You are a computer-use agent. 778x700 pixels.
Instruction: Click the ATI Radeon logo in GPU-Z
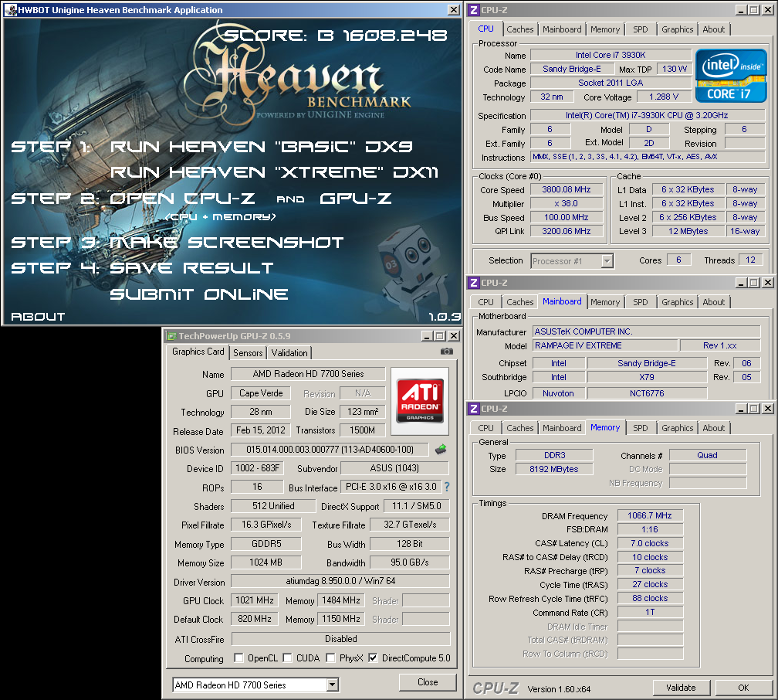[420, 401]
